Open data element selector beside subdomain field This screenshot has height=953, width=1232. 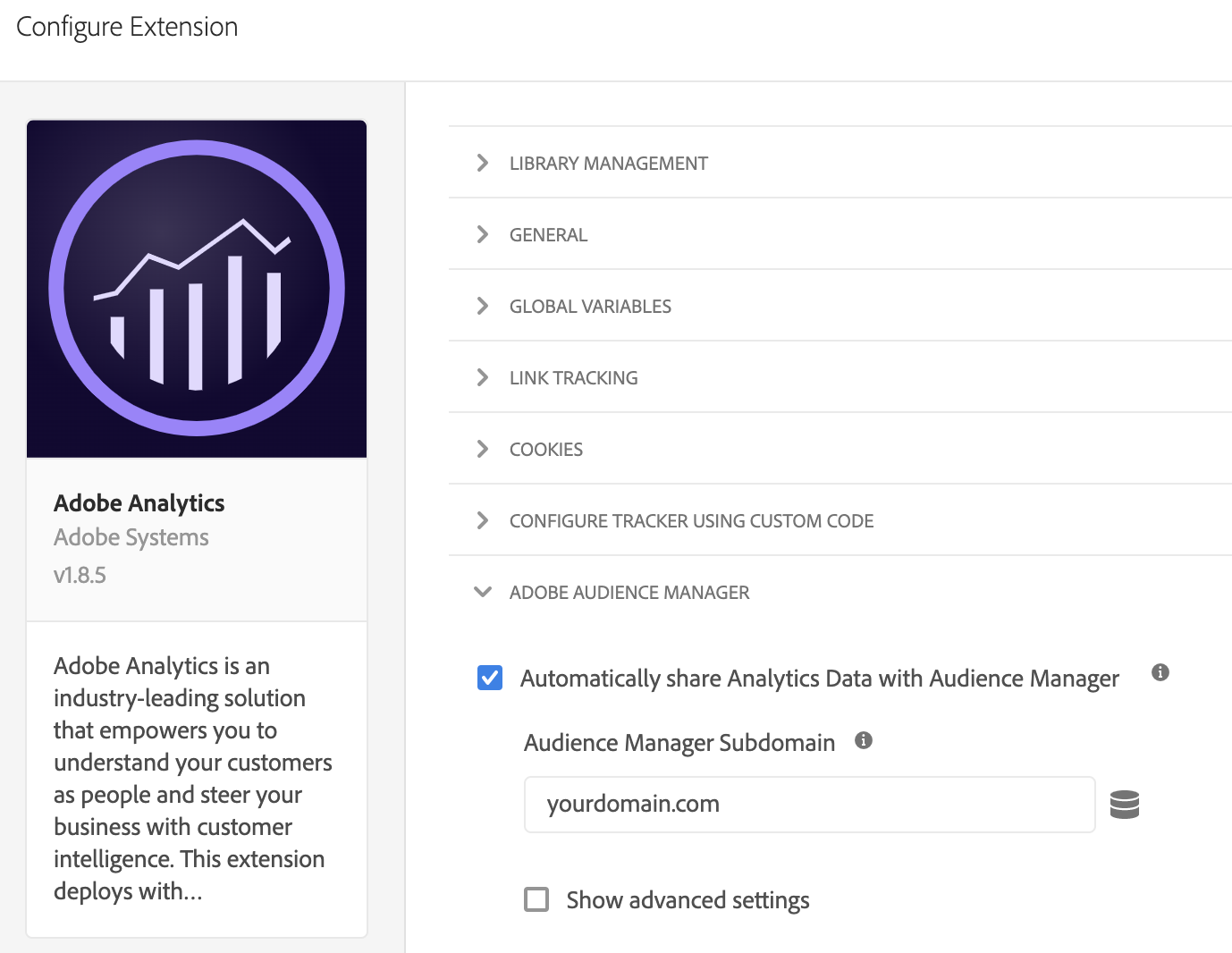tap(1125, 805)
